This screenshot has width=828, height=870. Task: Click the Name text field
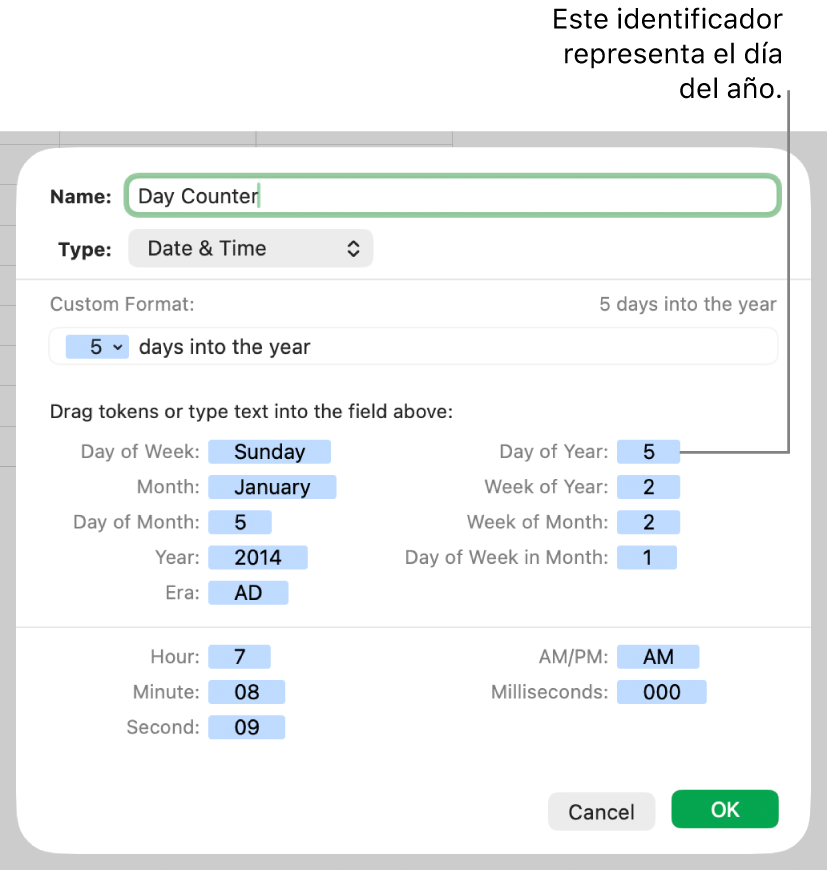click(452, 196)
